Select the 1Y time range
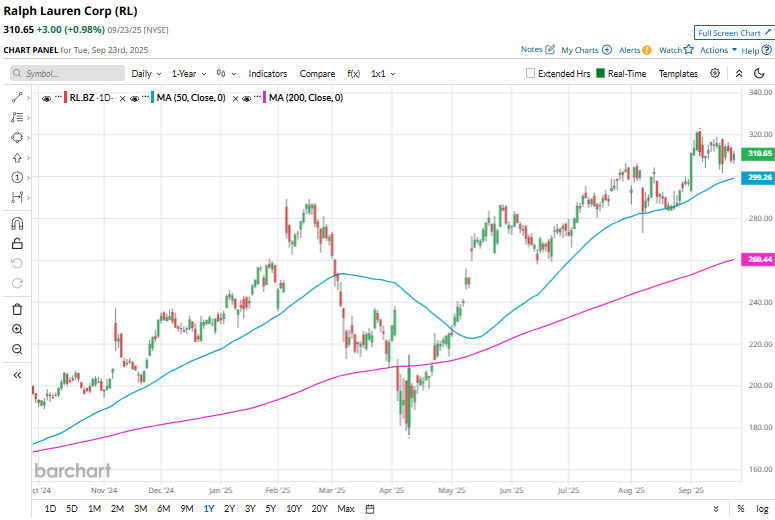775x520 pixels. (209, 509)
